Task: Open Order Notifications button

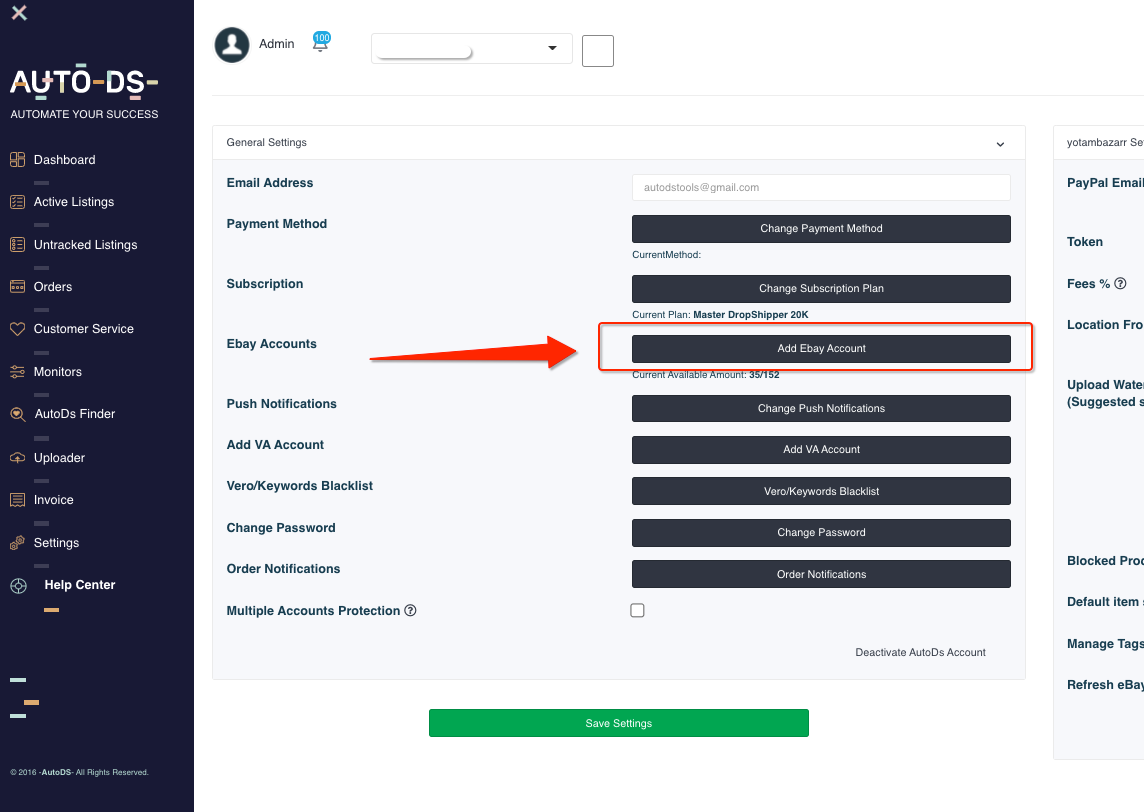Action: coord(821,574)
